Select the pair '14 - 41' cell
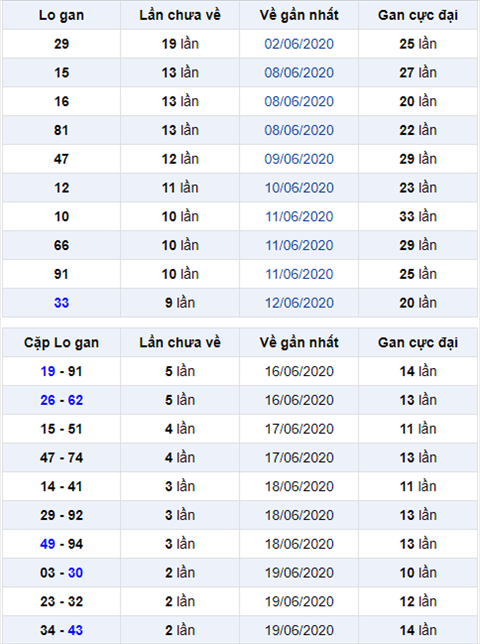The image size is (480, 644). (61, 486)
